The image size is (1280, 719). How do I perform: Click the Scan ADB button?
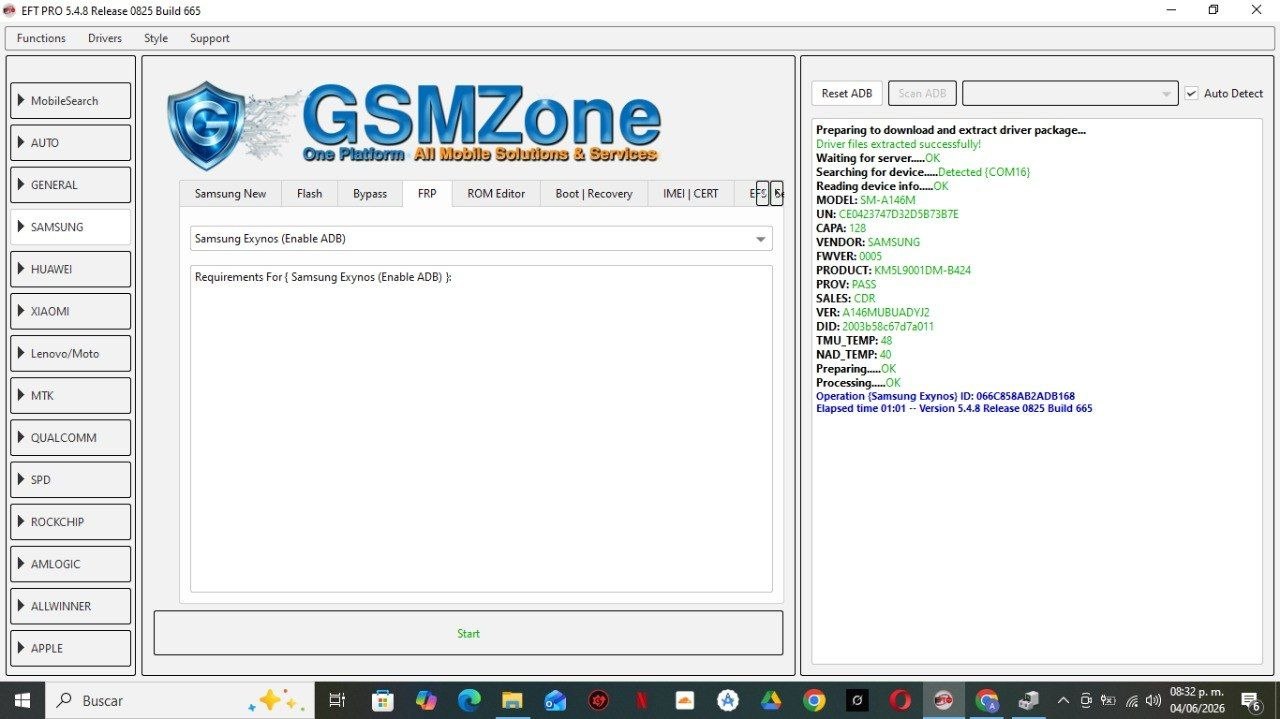point(922,93)
